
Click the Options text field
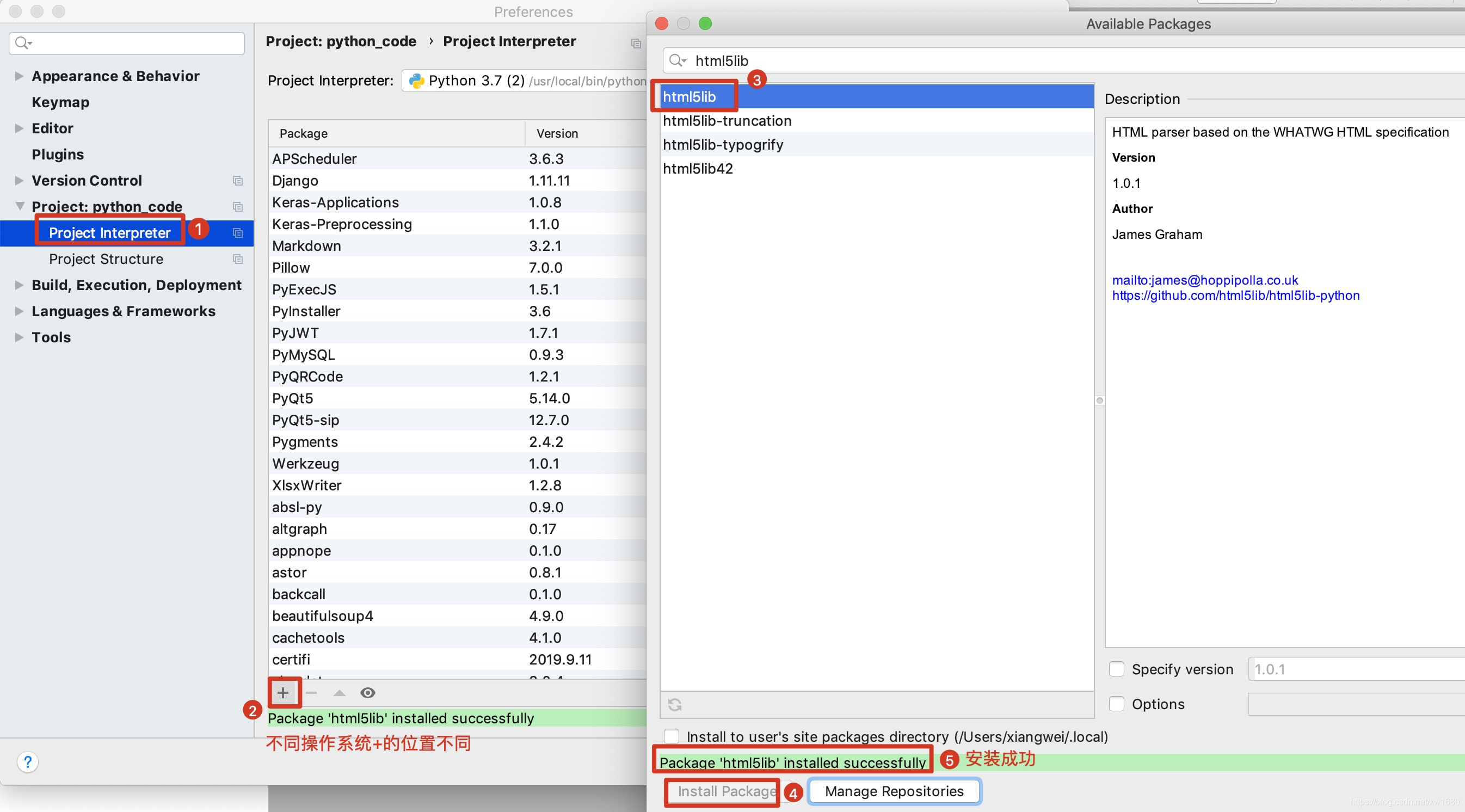coord(1356,704)
